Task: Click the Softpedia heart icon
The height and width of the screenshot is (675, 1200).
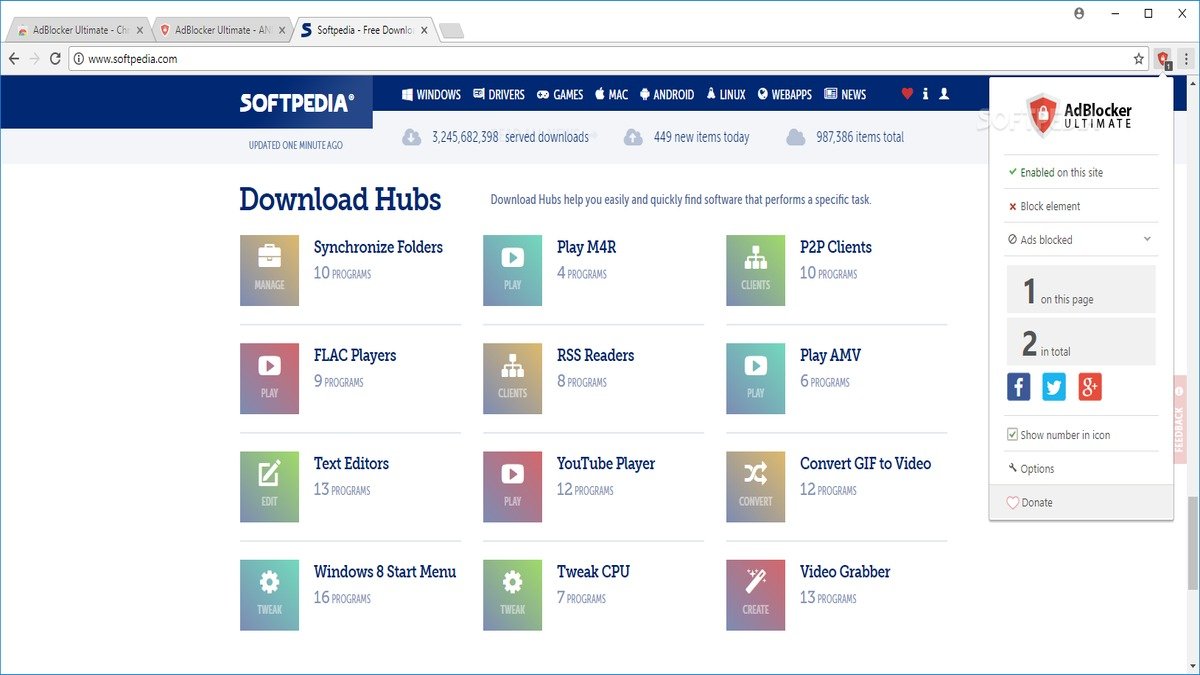Action: tap(907, 94)
